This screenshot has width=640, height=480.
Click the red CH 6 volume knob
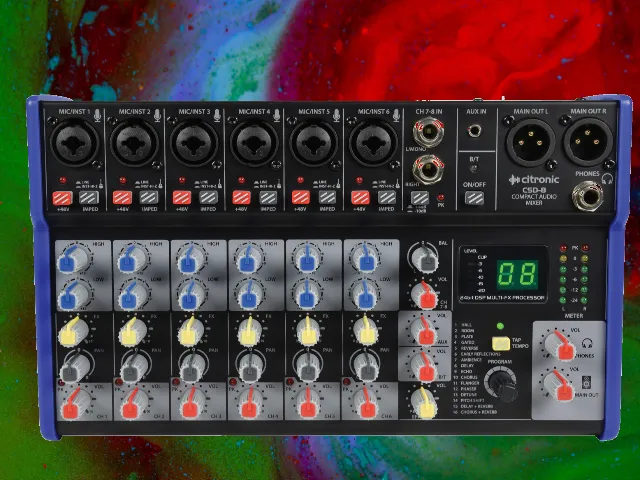point(360,403)
